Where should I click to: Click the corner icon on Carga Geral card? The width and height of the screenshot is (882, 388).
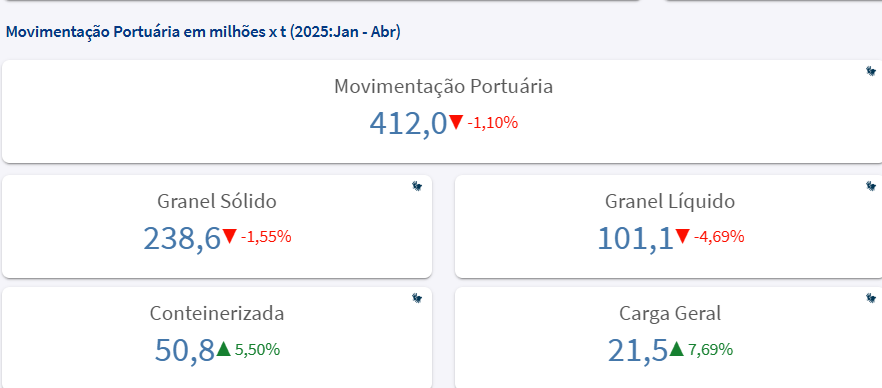pos(871,298)
